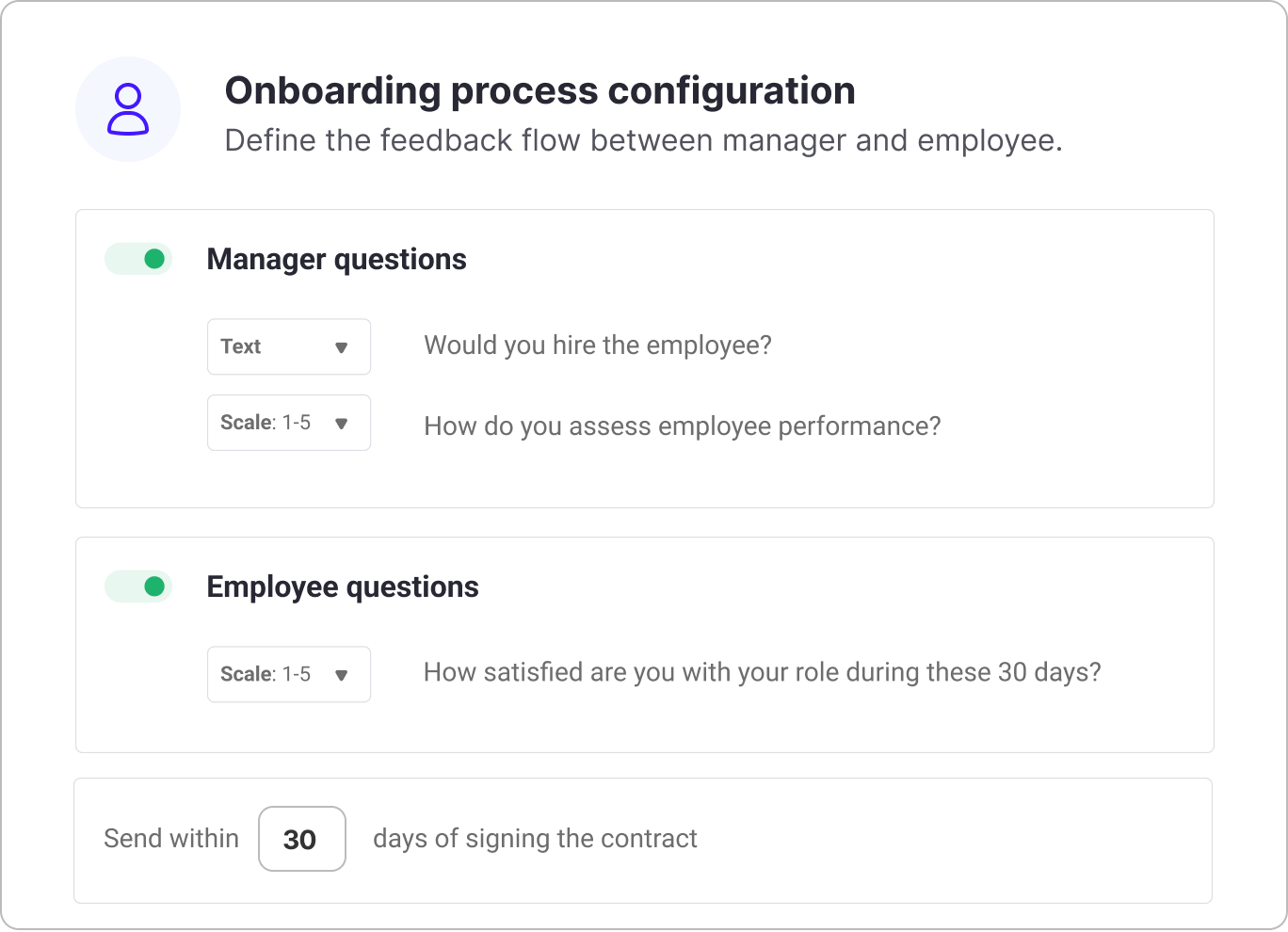
Task: Click the "Scale" label in employee dropdown
Action: click(x=247, y=674)
